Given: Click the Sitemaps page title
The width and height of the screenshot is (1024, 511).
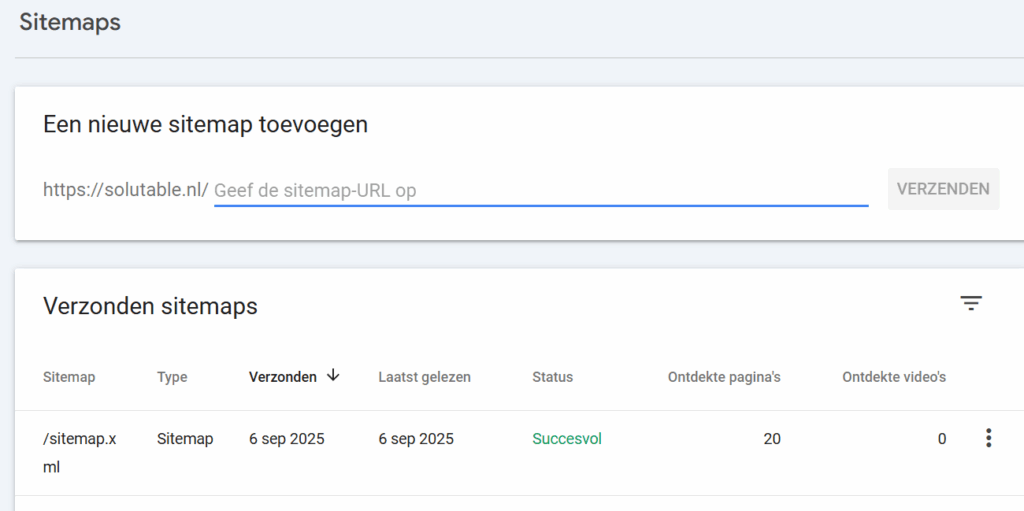Looking at the screenshot, I should click(70, 22).
